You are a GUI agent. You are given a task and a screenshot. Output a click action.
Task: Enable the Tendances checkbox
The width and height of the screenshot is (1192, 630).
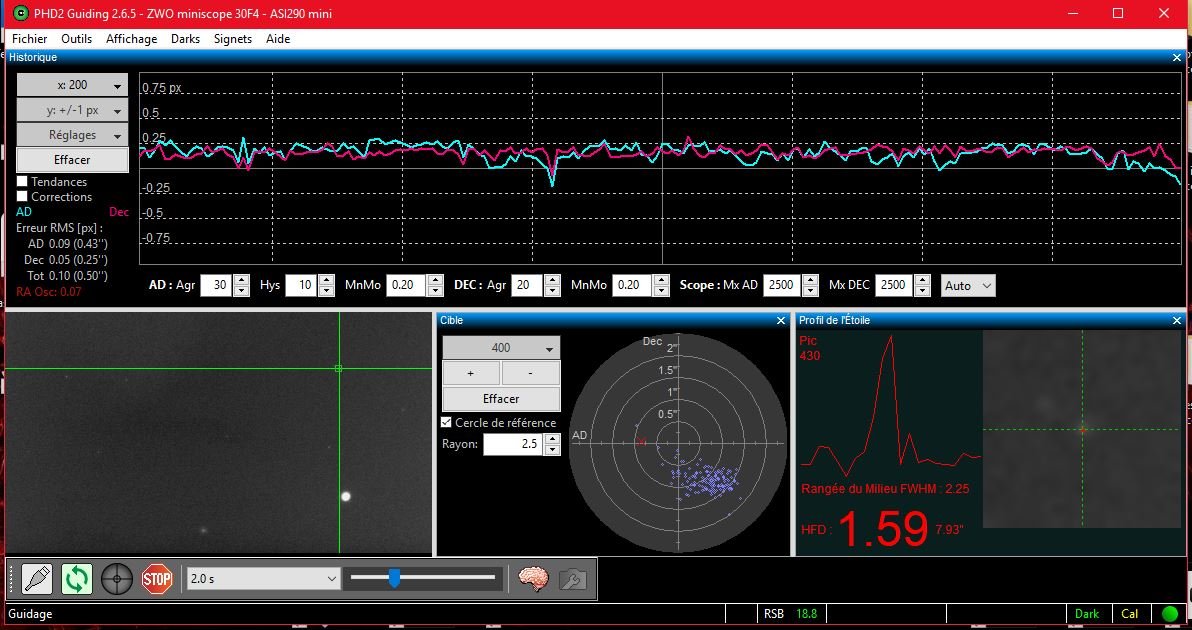(23, 182)
